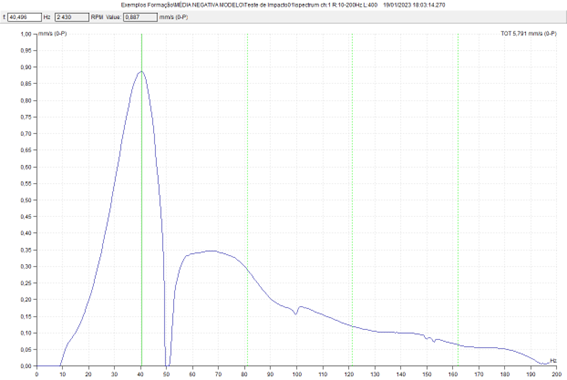Select the solid green cursor line at 40 Hz

tap(141, 200)
